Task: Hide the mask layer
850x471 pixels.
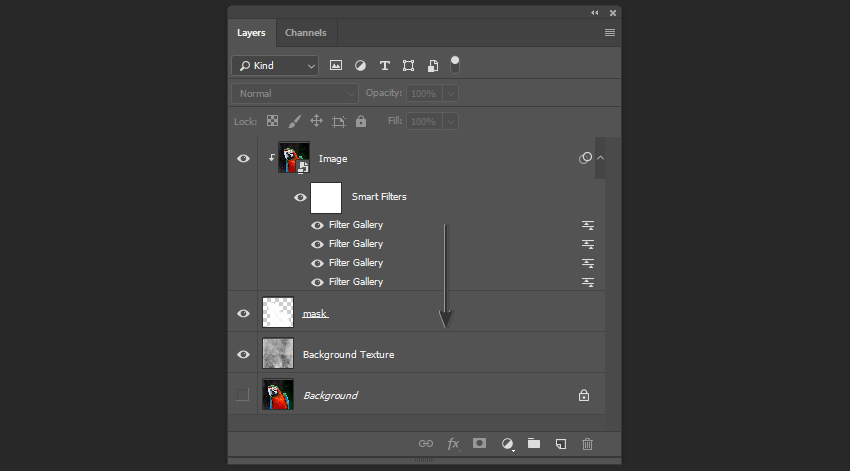Action: coord(243,313)
